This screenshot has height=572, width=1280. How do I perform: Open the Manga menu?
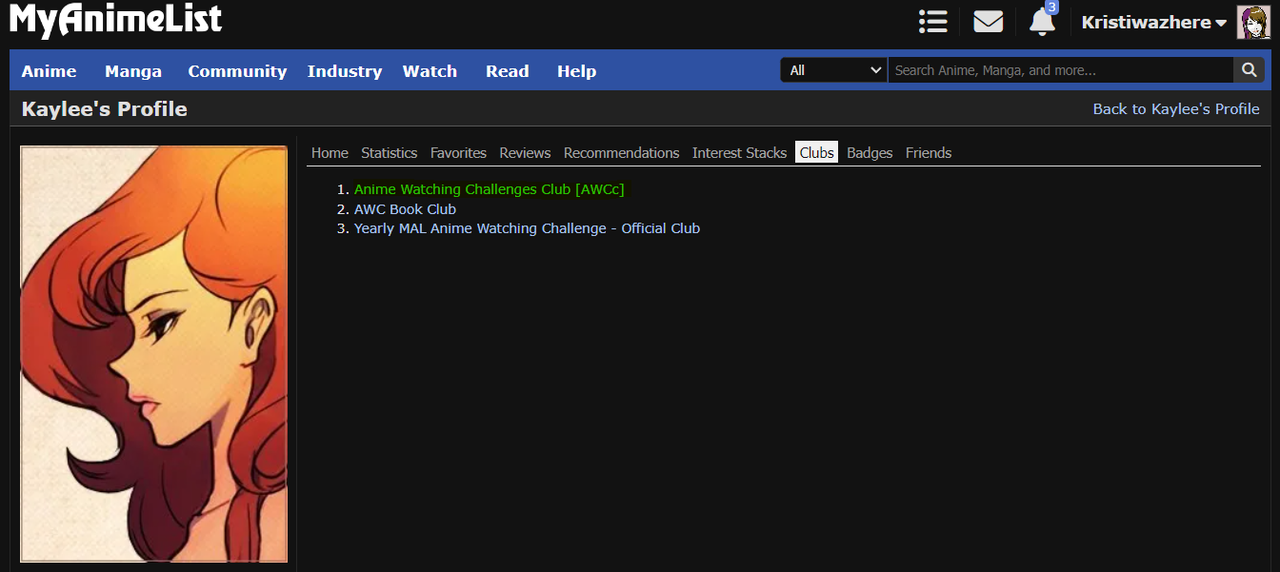click(x=133, y=71)
